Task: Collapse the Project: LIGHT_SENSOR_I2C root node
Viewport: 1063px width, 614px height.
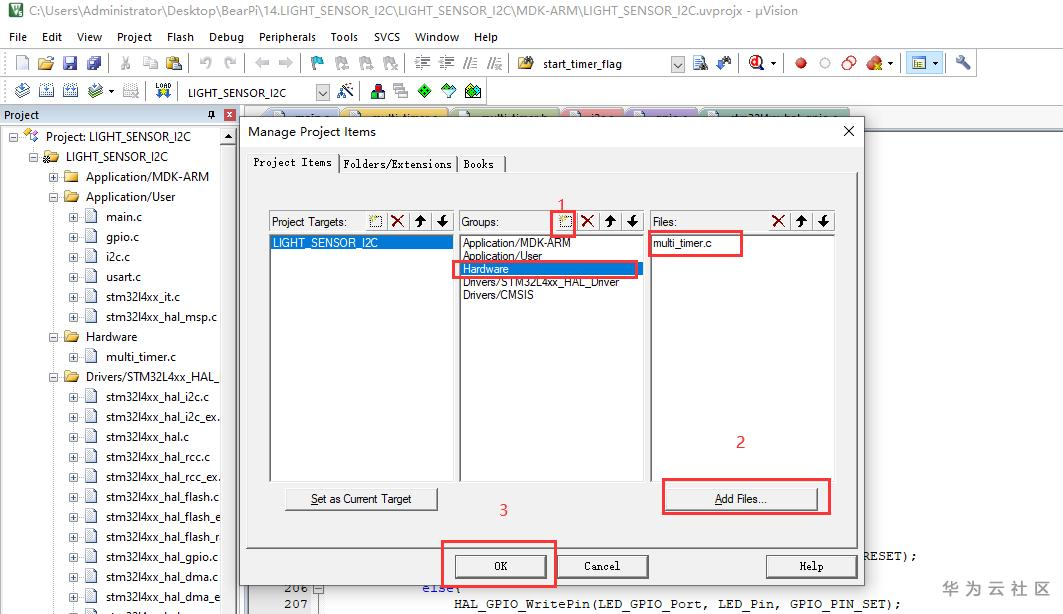Action: tap(14, 137)
